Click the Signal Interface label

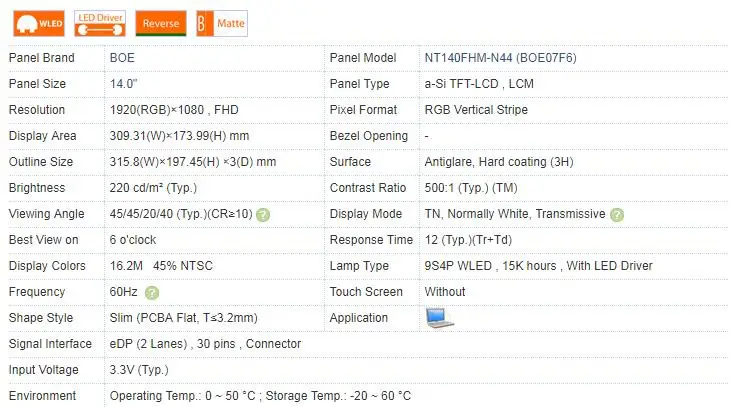tap(50, 344)
